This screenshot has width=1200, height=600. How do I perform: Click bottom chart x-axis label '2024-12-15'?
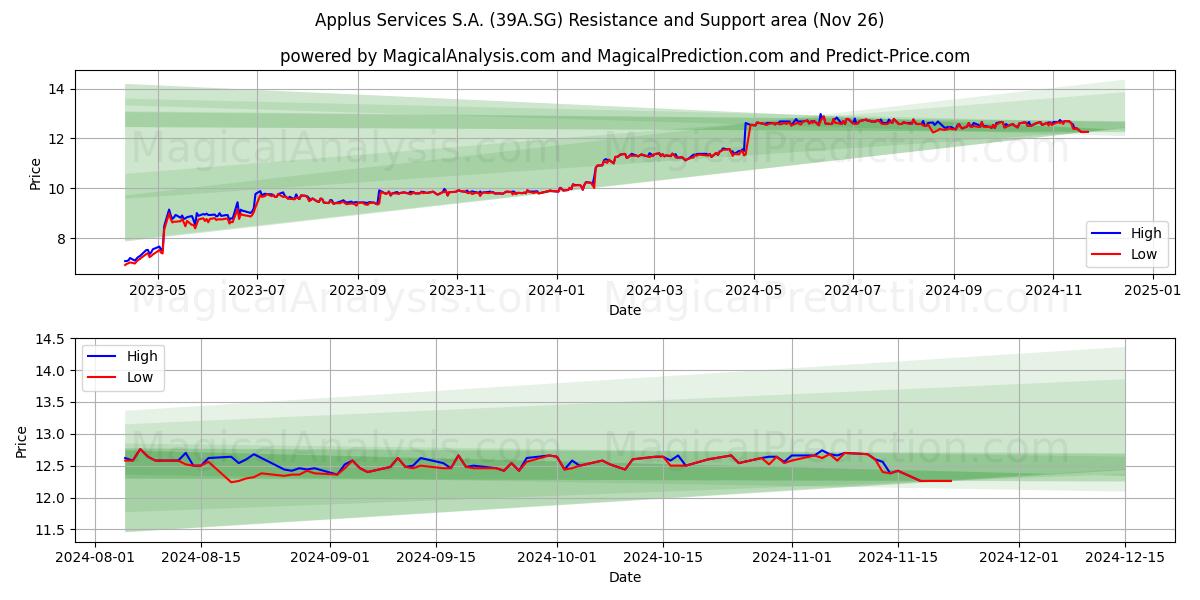coord(1125,558)
